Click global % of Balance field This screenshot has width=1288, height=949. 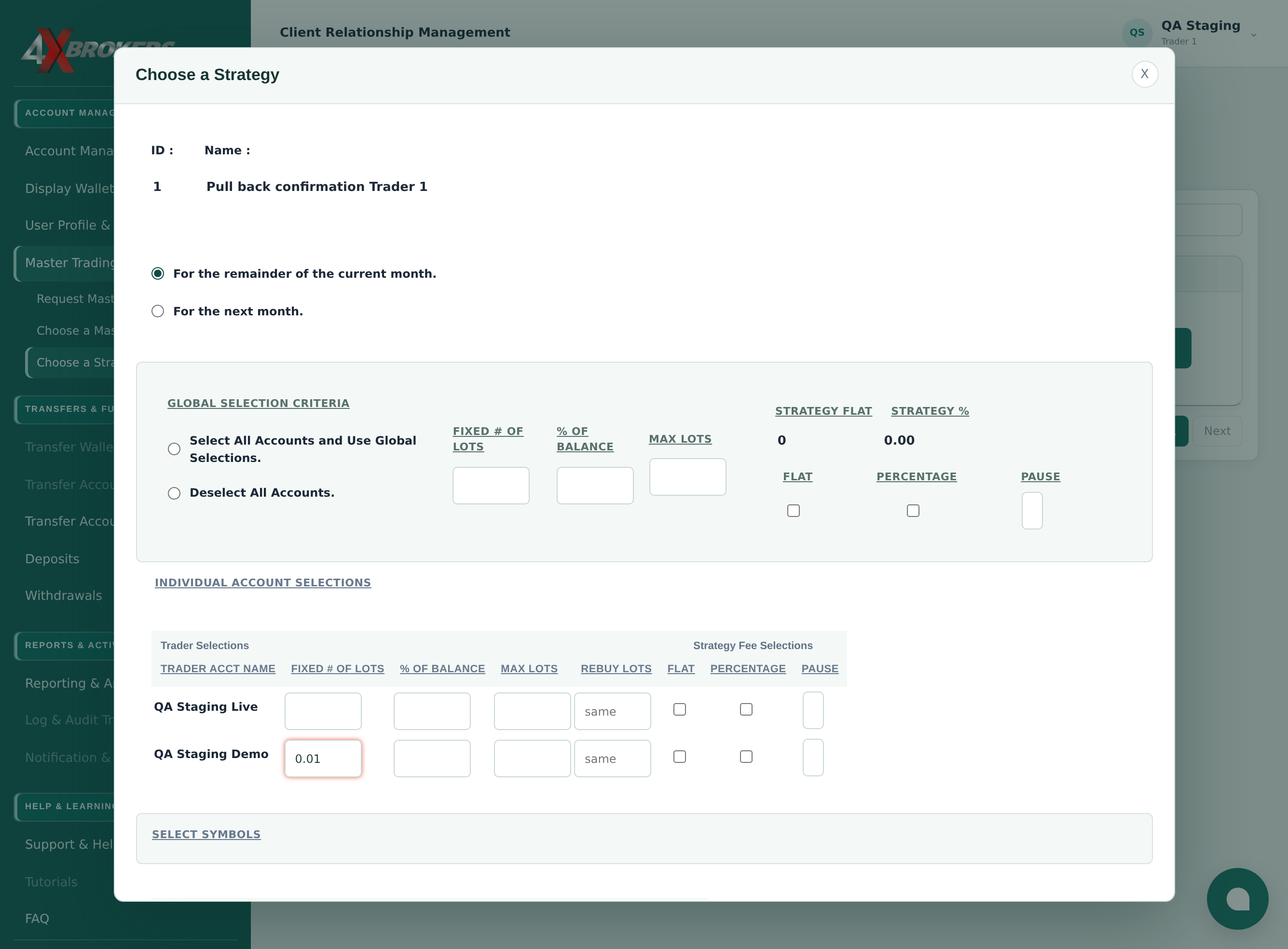pyautogui.click(x=595, y=486)
